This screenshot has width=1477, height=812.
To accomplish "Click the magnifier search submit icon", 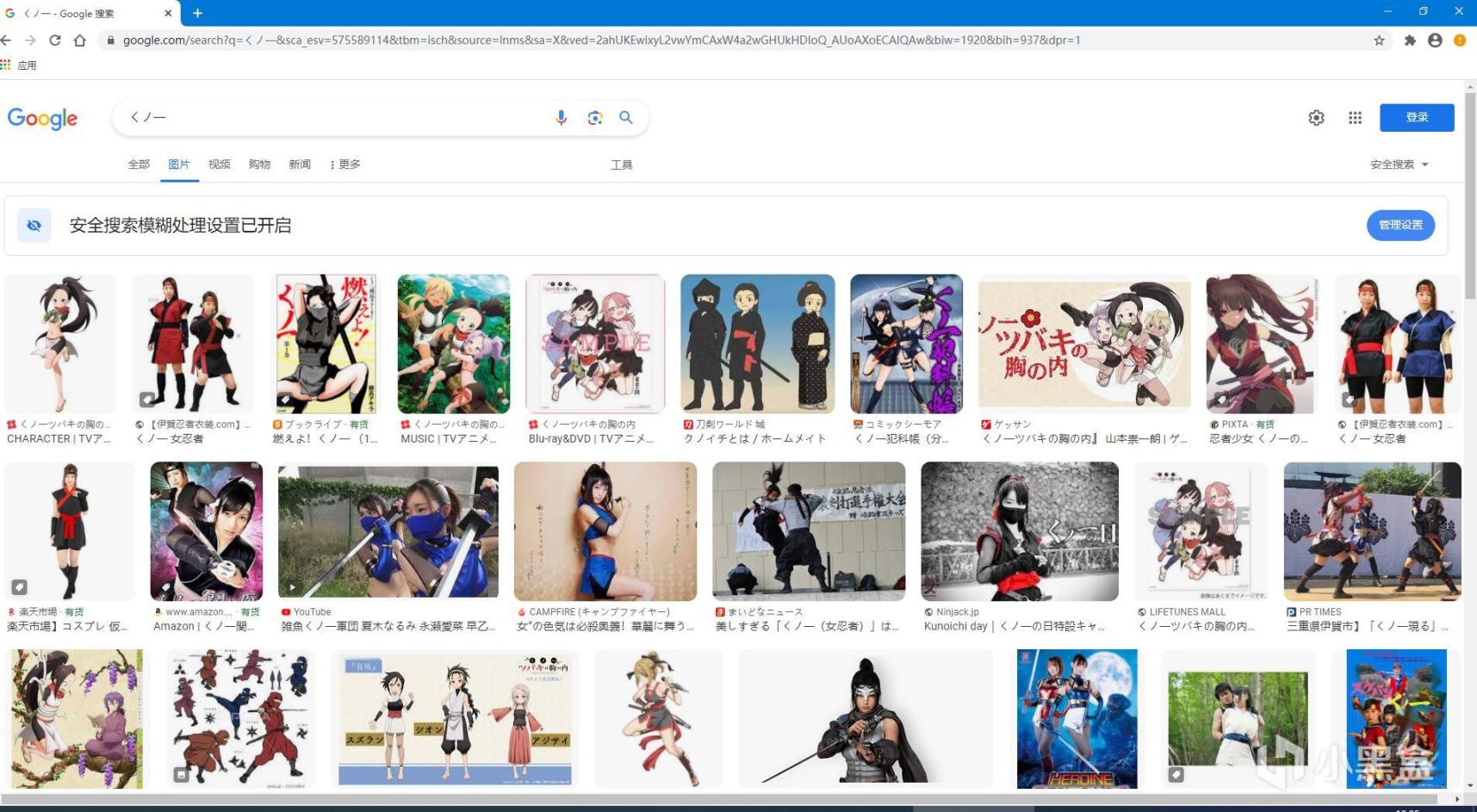I will (626, 117).
